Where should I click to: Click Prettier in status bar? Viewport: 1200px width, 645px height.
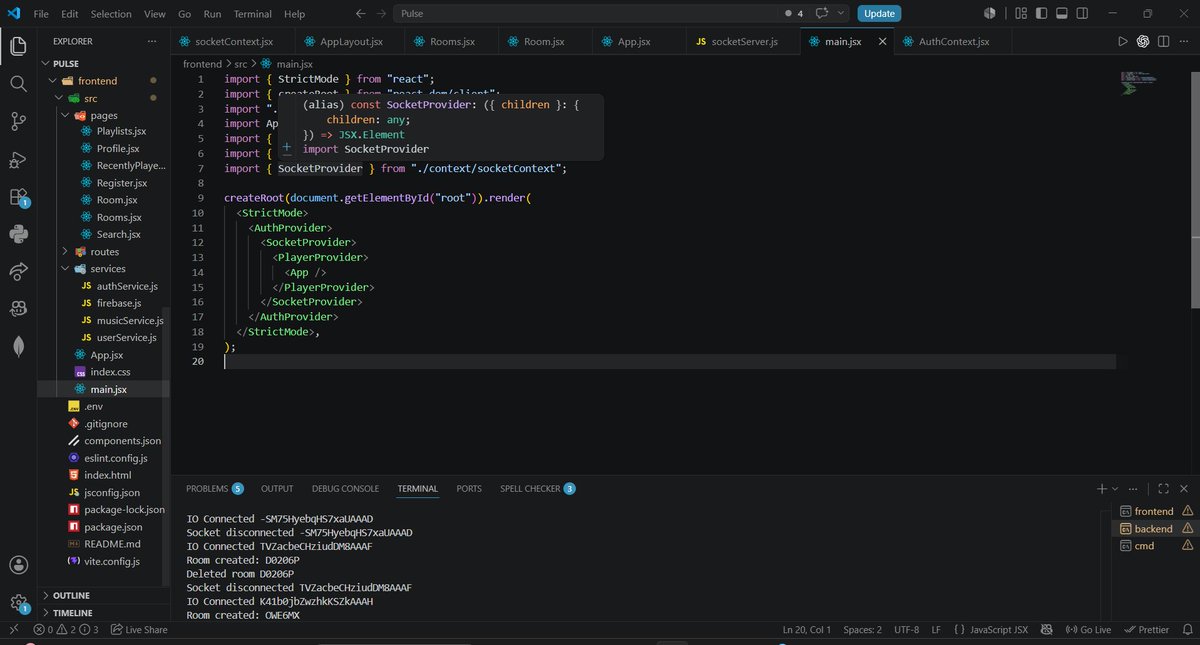pos(1146,630)
